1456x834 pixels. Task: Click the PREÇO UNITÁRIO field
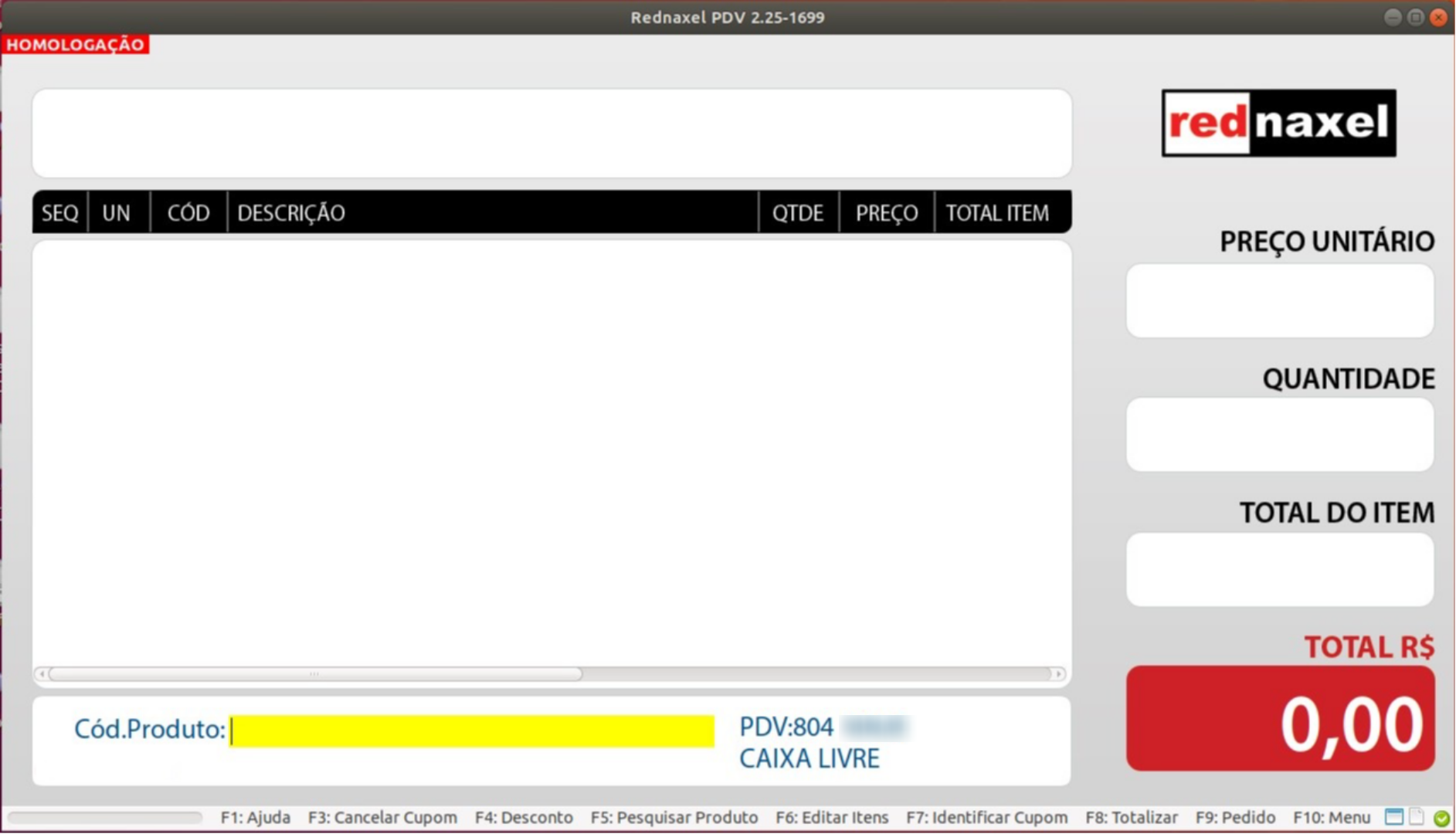[1280, 301]
